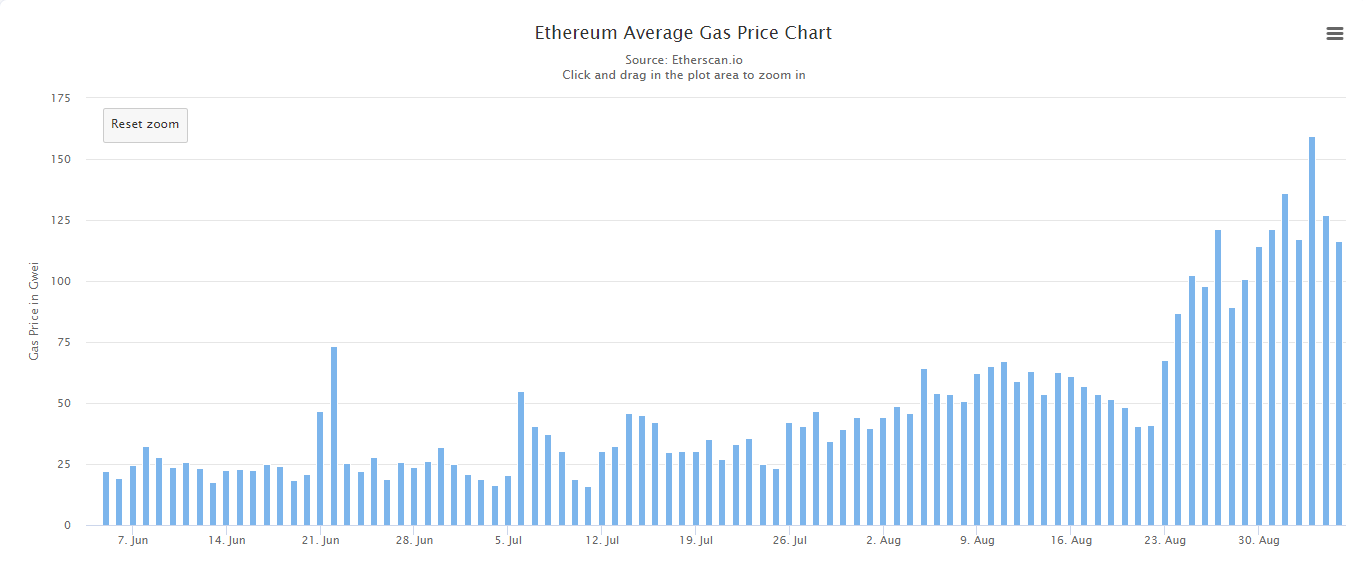Click the June spike bar reaching 73 Gwei
Screen dimensions: 1363x561
coord(334,436)
